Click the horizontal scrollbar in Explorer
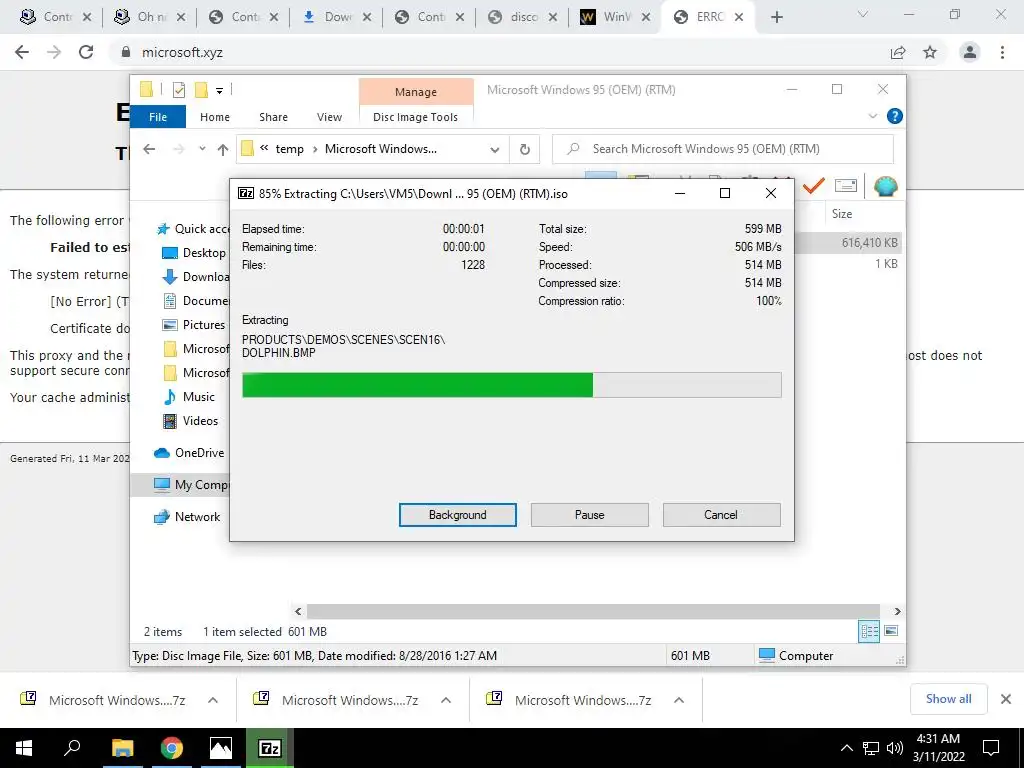 tap(594, 611)
